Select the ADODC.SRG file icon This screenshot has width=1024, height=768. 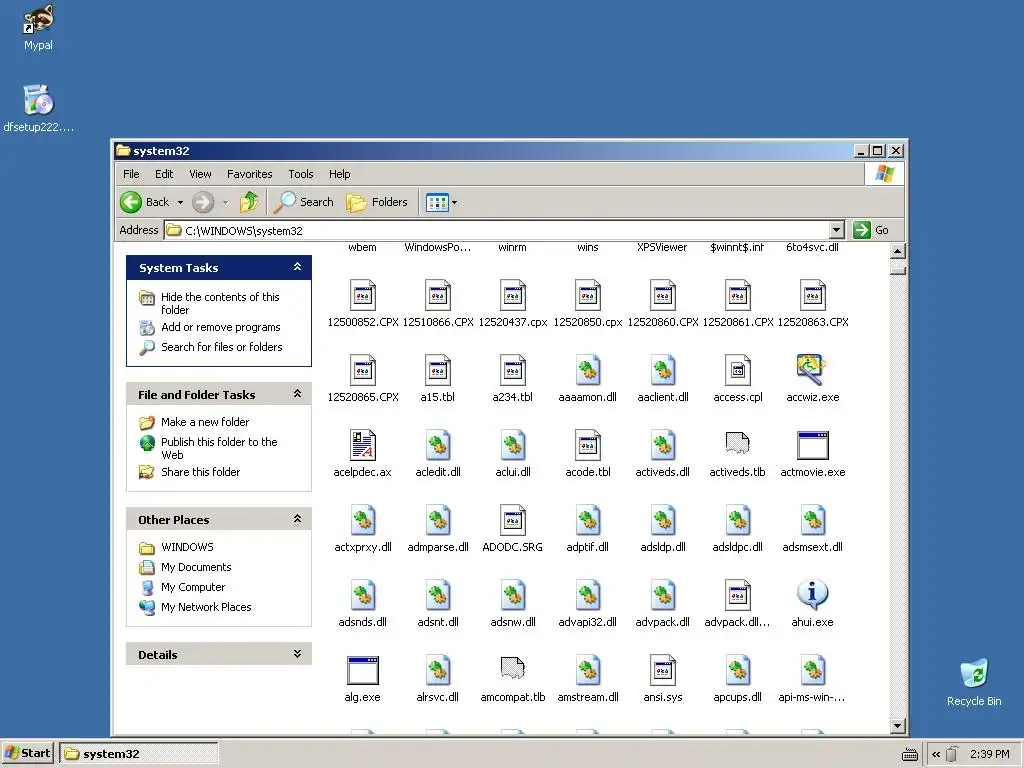(x=513, y=520)
